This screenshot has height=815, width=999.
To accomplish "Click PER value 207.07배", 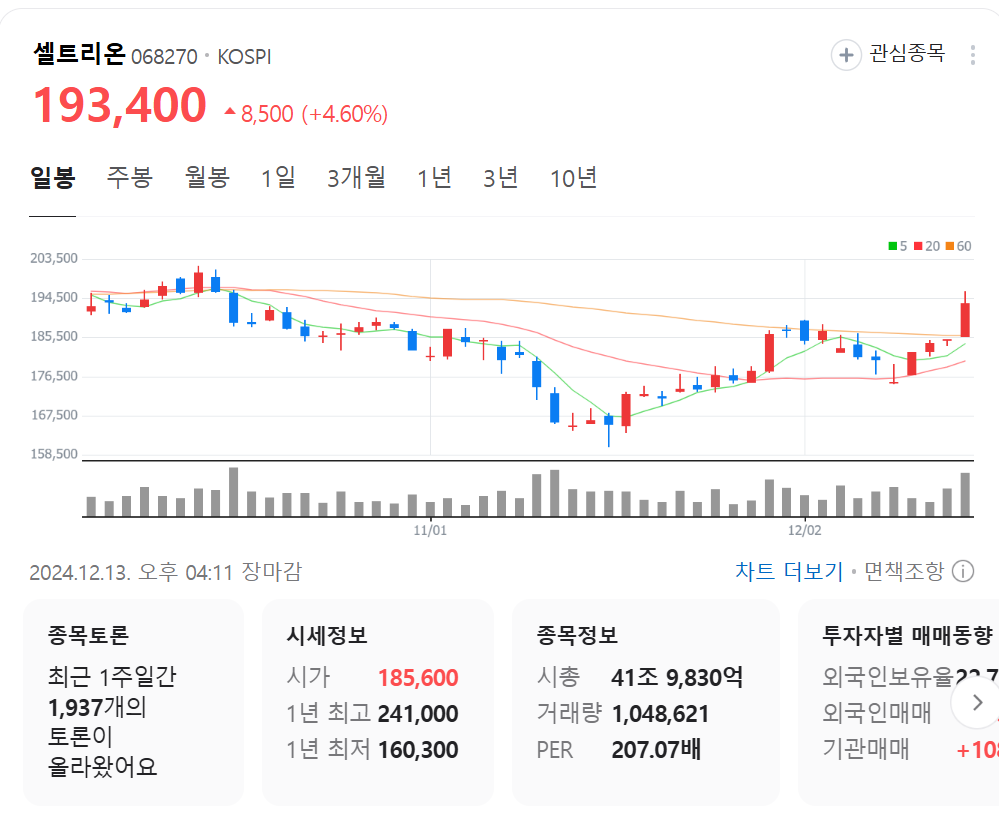I will 656,750.
